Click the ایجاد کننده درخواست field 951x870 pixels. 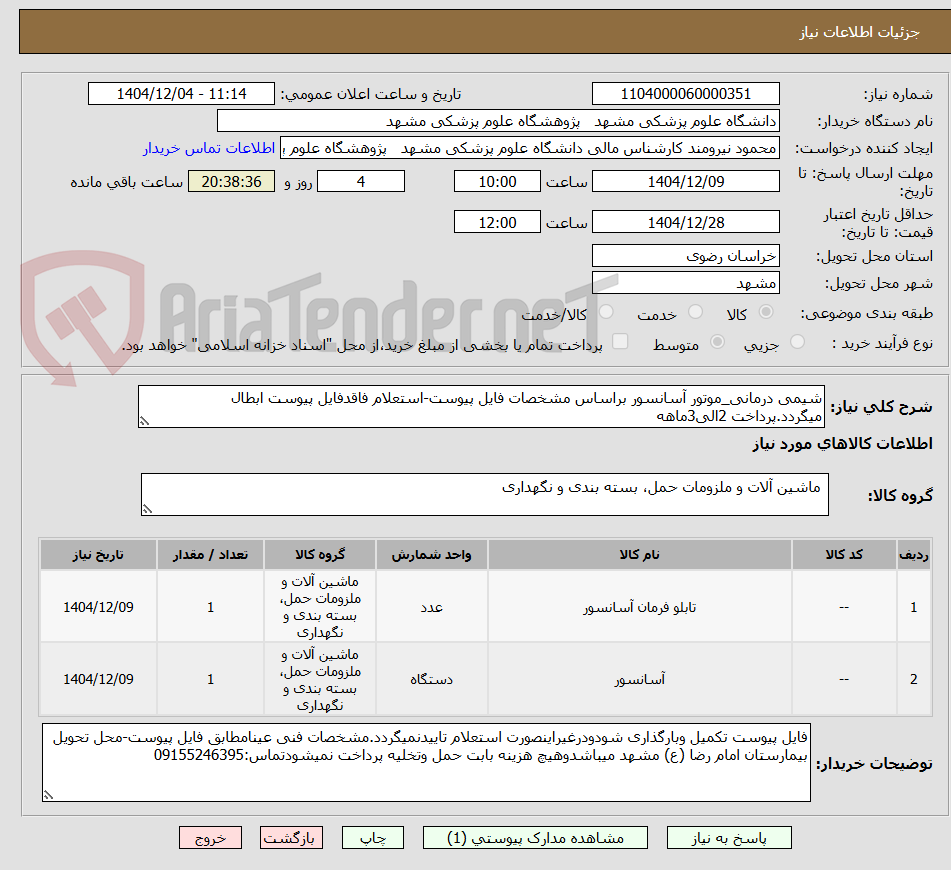(529, 149)
